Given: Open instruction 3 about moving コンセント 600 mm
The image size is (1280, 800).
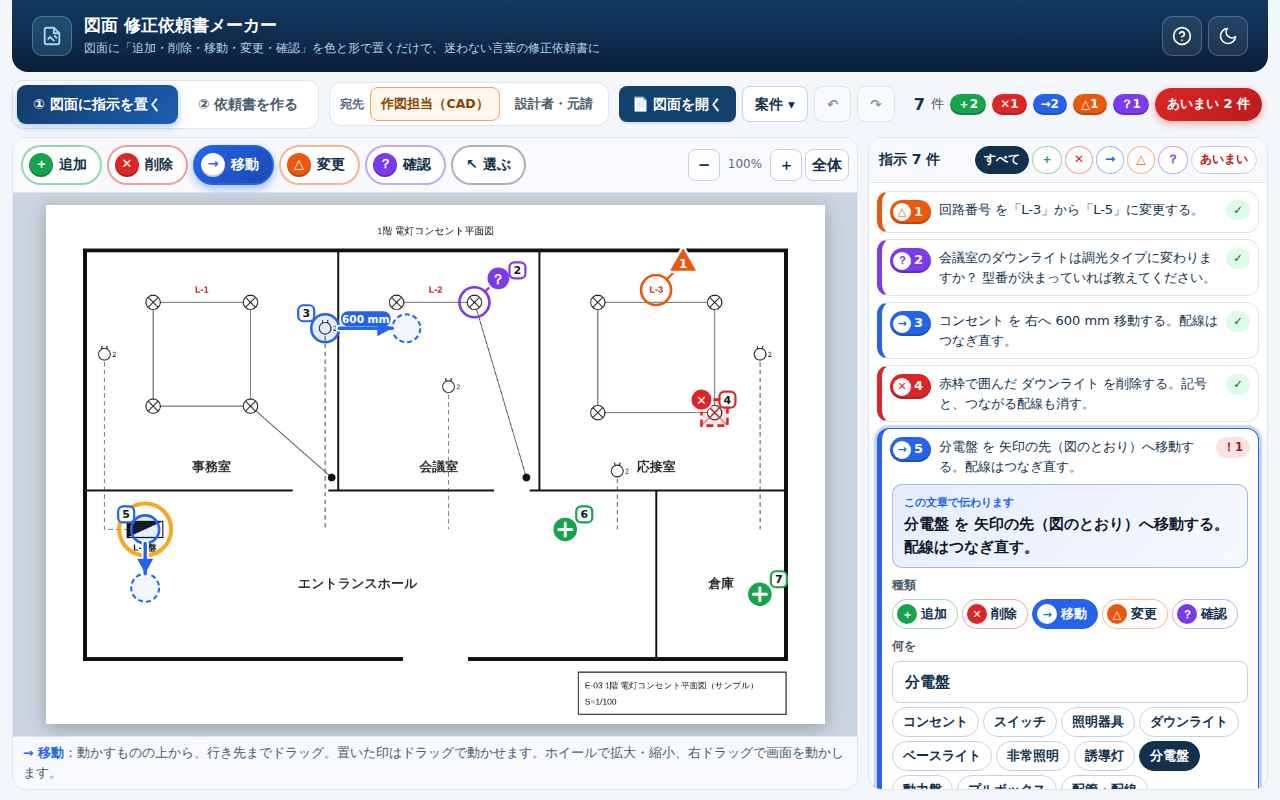Looking at the screenshot, I should (1068, 331).
